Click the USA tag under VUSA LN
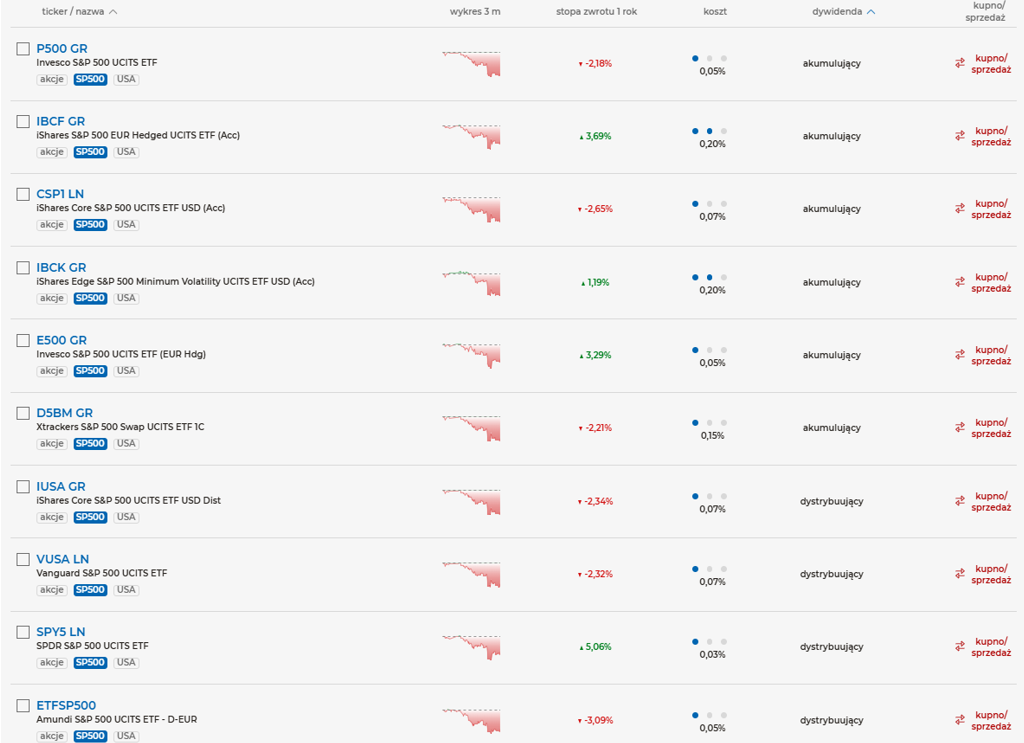This screenshot has width=1024, height=743. (x=126, y=590)
